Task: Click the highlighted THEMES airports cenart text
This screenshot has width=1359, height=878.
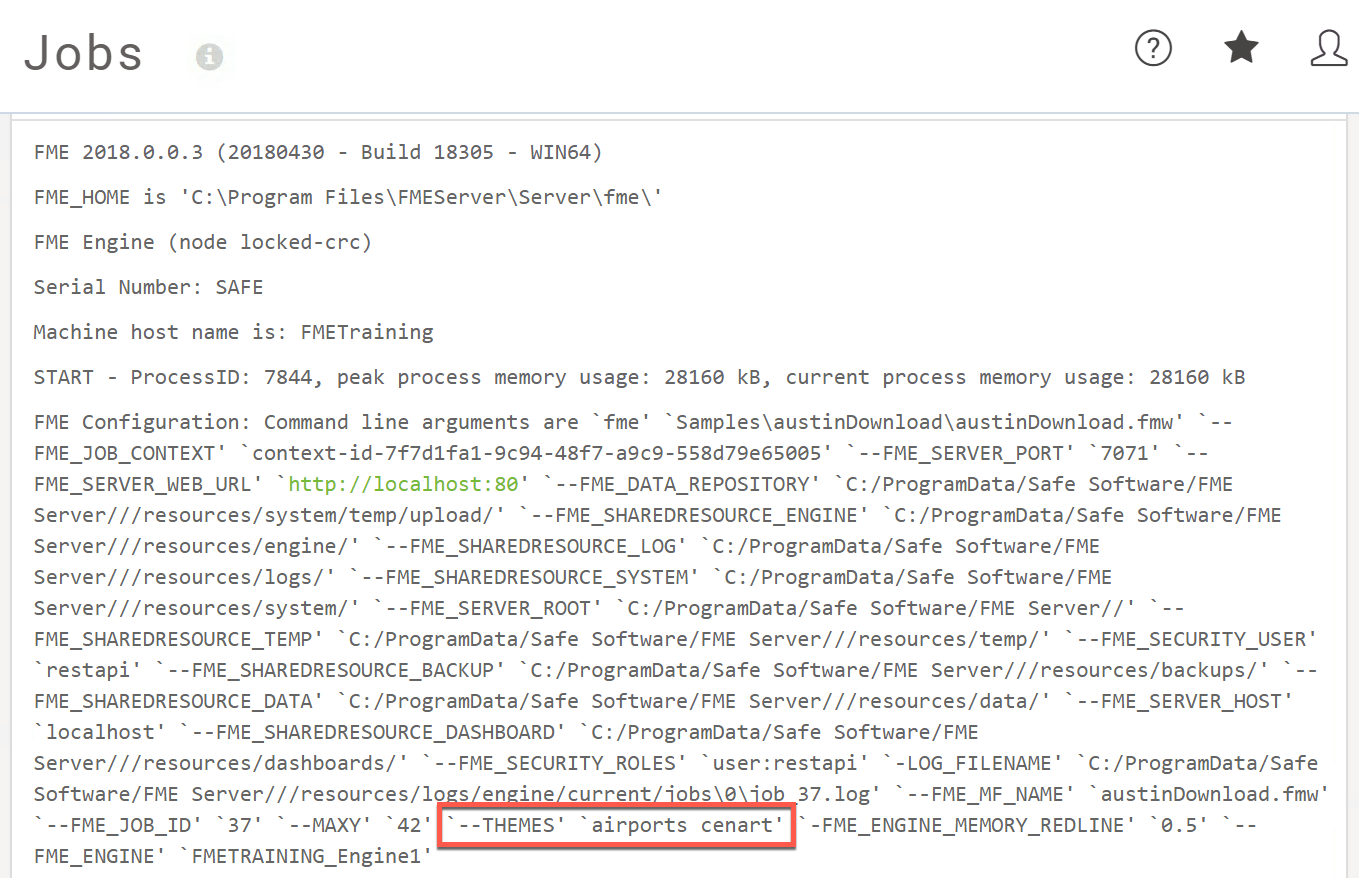Action: [x=616, y=825]
